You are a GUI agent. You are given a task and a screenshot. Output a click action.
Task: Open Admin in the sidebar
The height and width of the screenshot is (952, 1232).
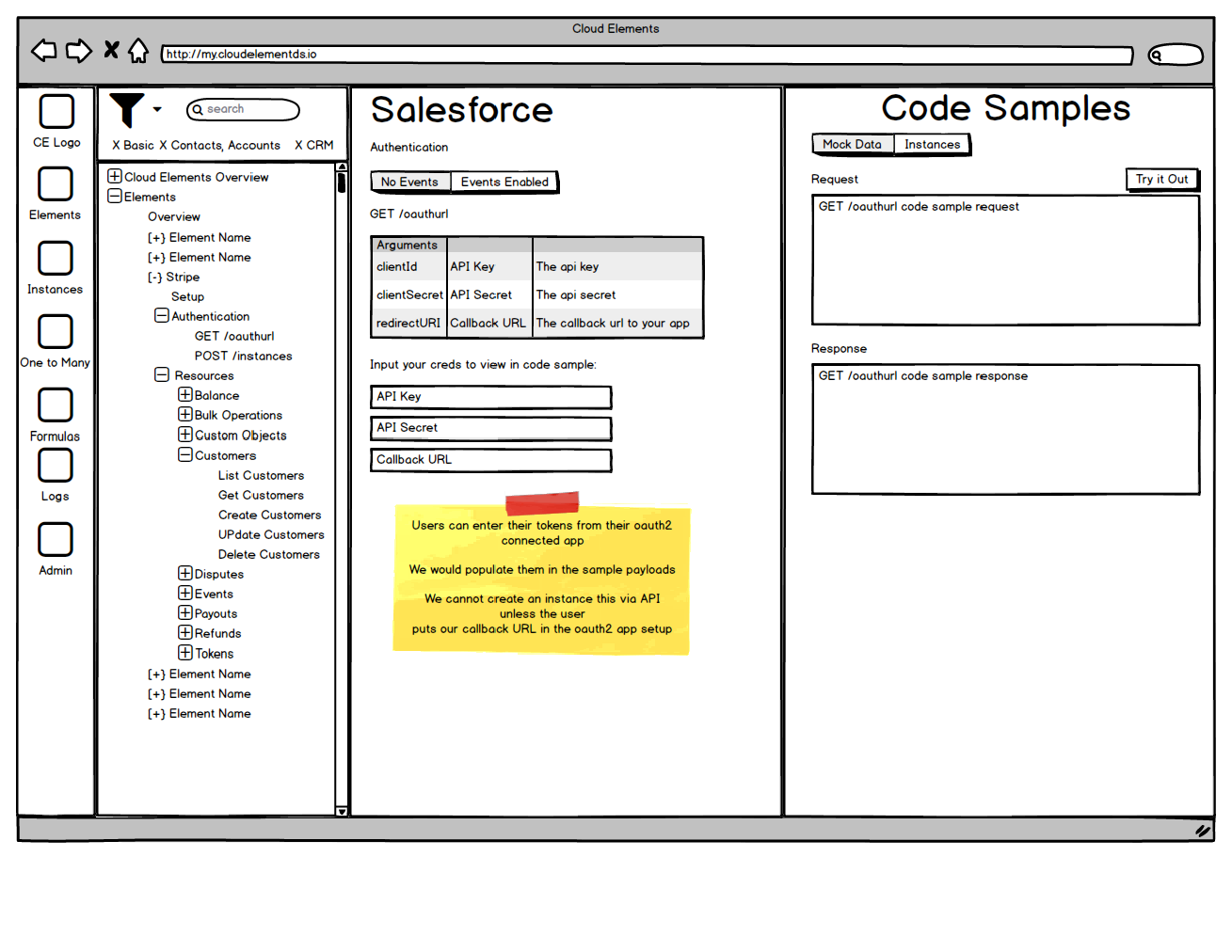tap(56, 540)
